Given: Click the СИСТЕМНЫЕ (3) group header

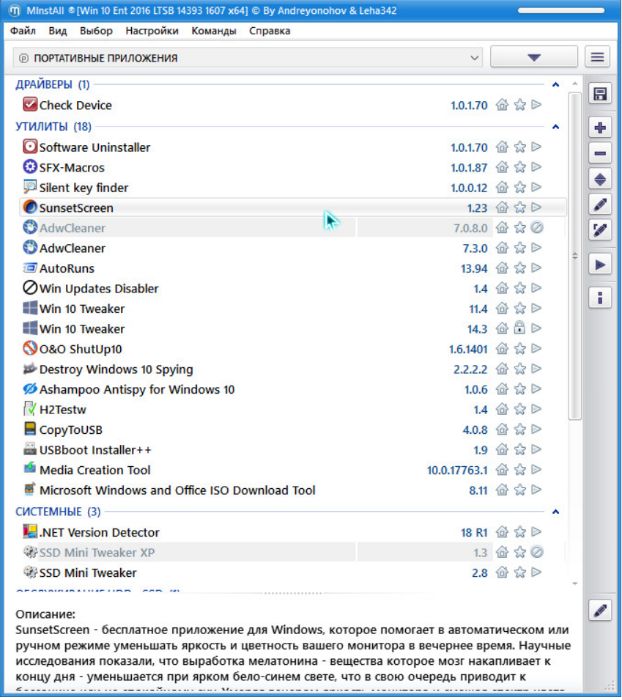Looking at the screenshot, I should pos(58,512).
